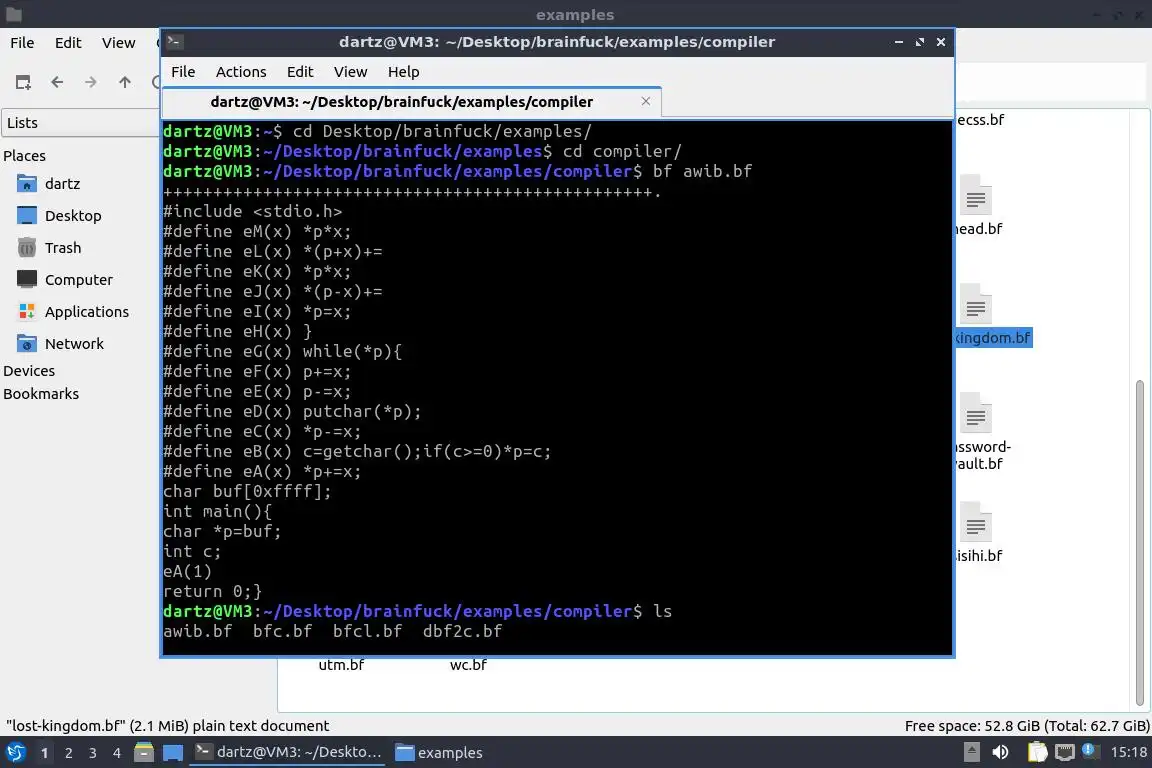
Task: Click 'awib.bf' in the ls output
Action: [198, 631]
